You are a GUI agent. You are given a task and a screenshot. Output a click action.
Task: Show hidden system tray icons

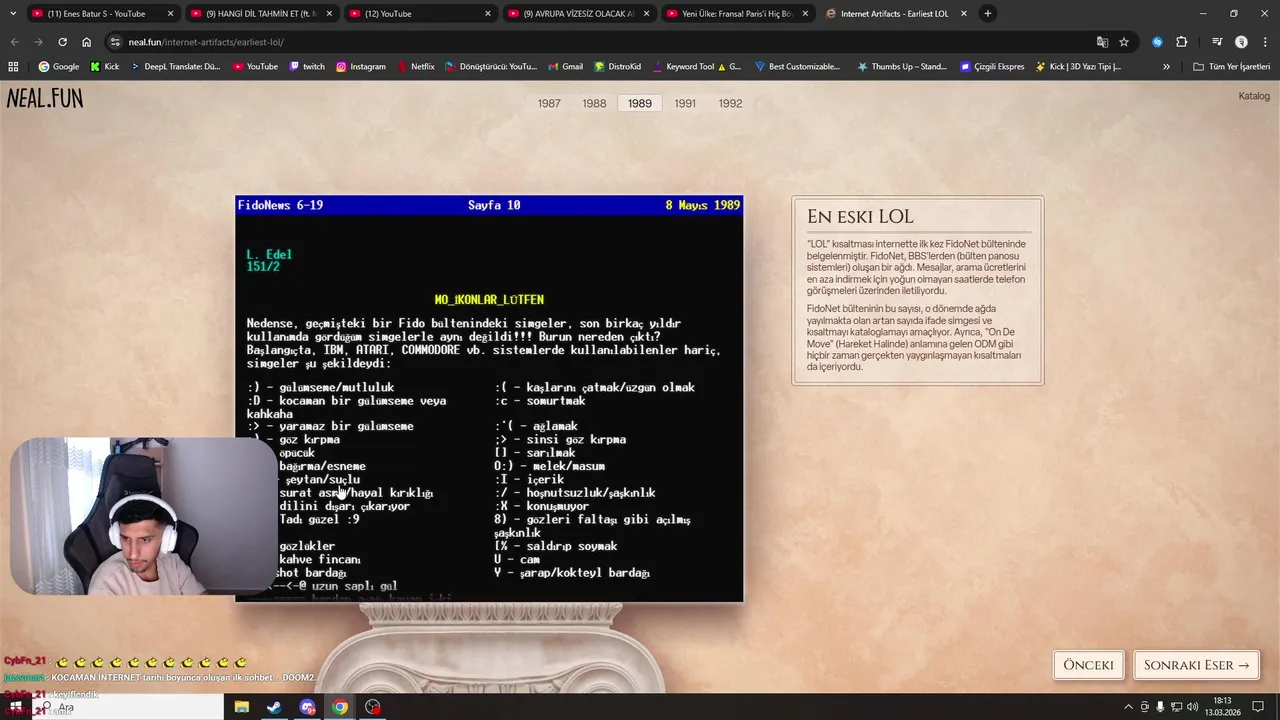click(1129, 707)
